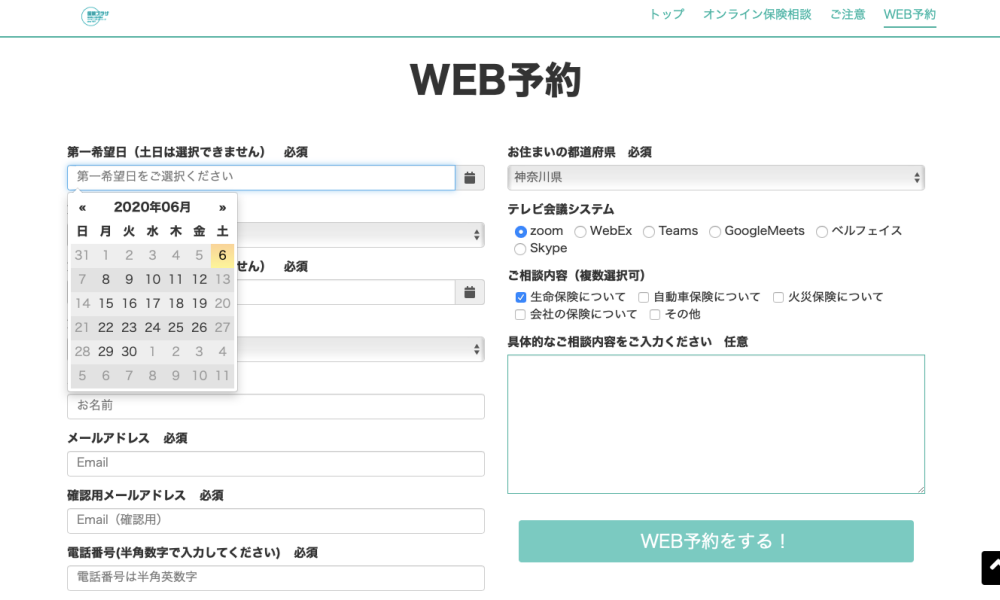This screenshot has width=1000, height=600.
Task: Choose GoogleMeets as video conference system
Action: pyautogui.click(x=715, y=232)
